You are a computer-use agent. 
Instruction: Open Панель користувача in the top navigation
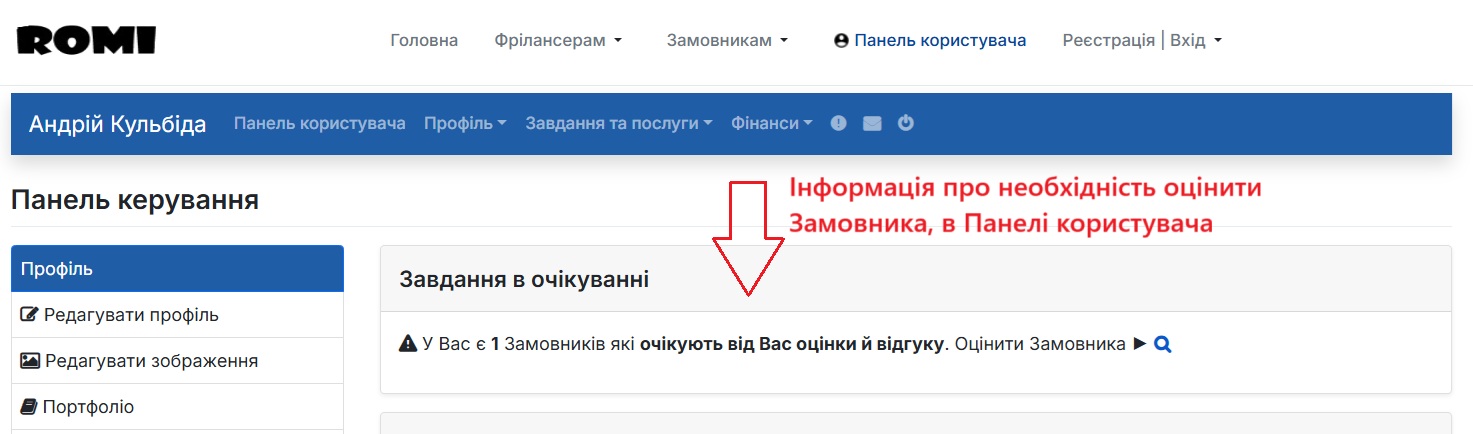(x=940, y=40)
